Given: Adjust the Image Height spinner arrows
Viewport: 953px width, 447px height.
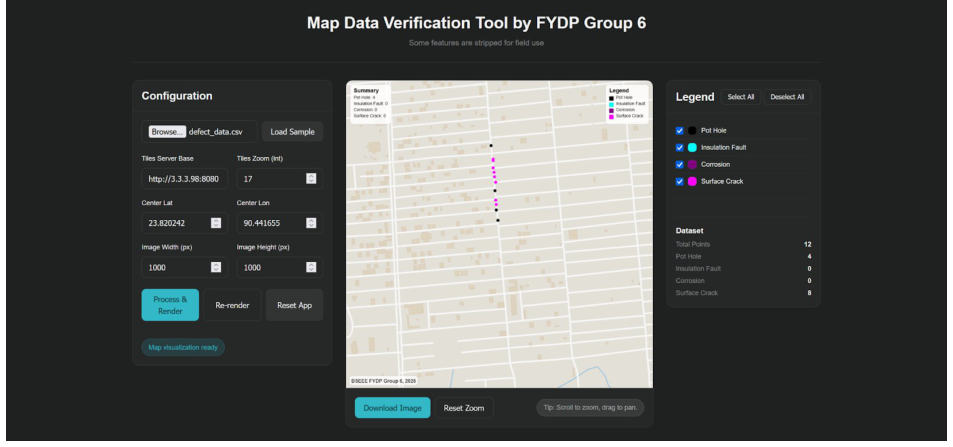Looking at the screenshot, I should (311, 268).
